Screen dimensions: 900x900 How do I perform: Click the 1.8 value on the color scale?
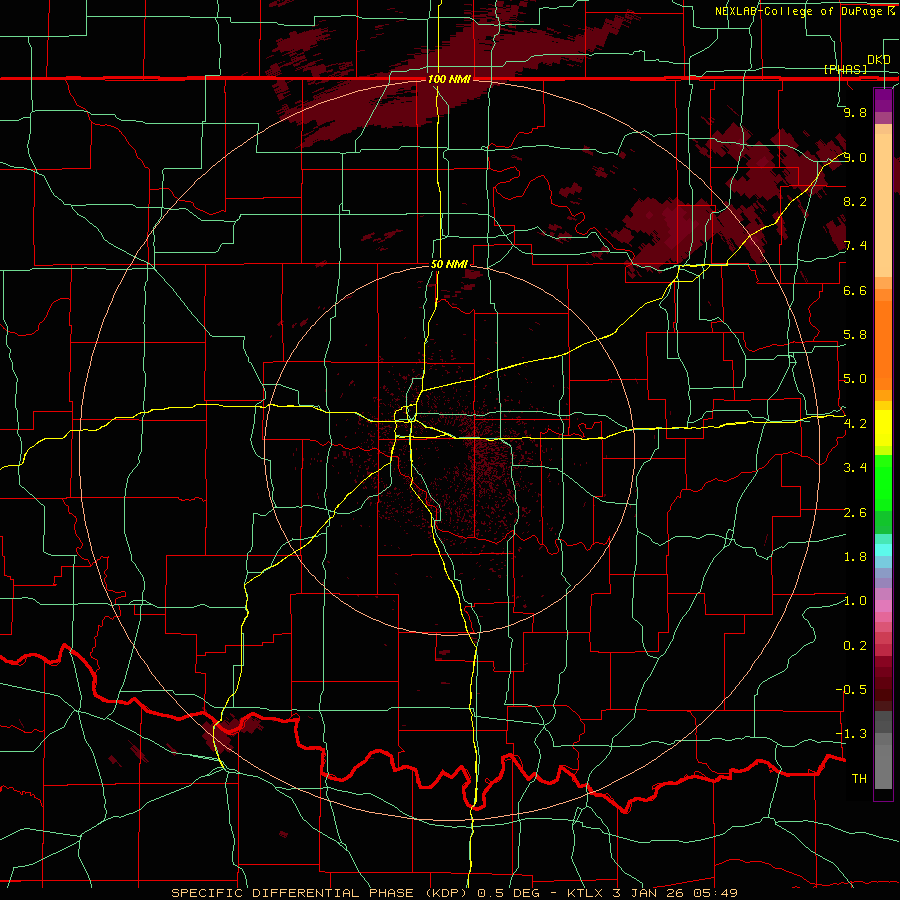tap(855, 557)
